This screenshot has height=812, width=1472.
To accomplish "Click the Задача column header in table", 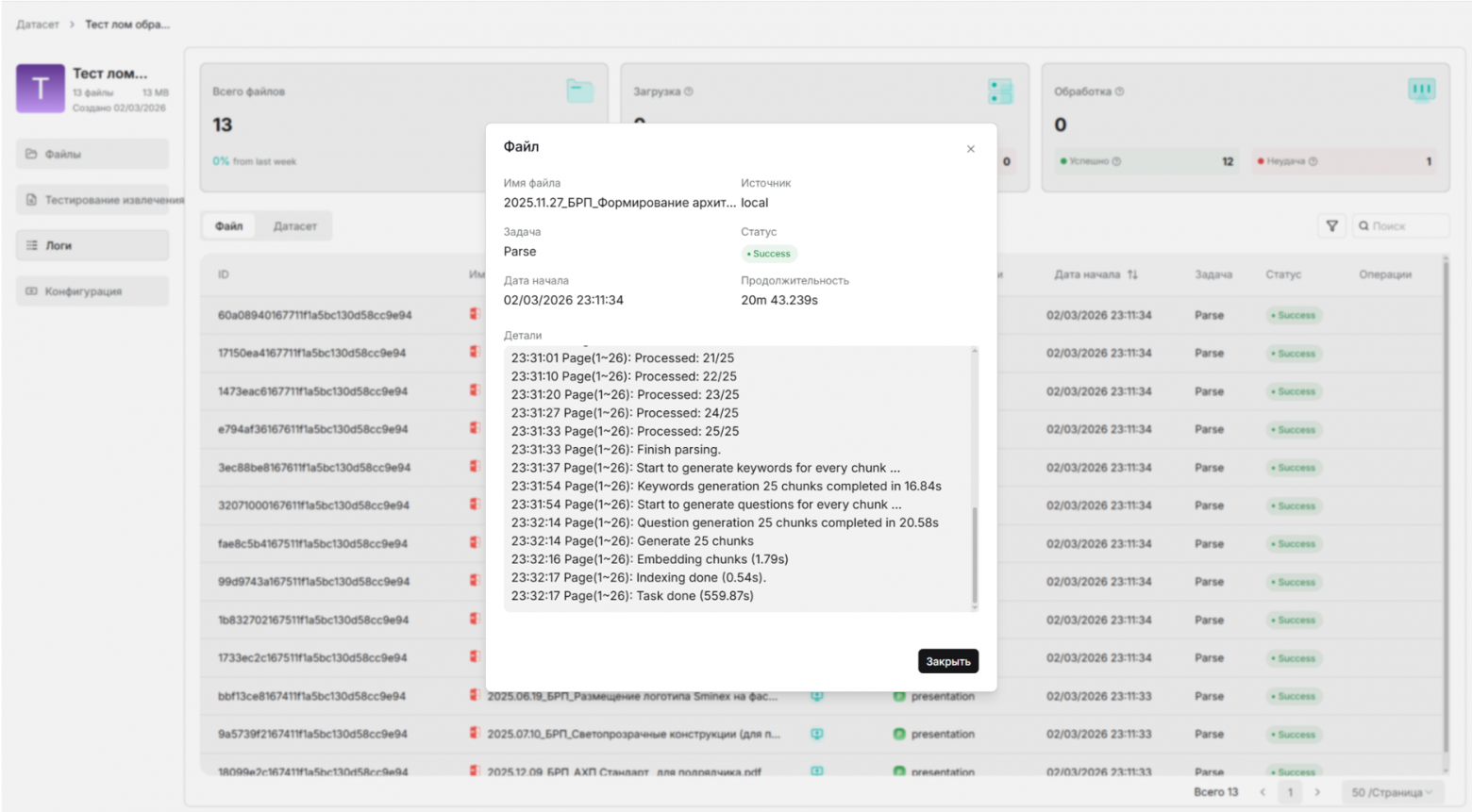I will (x=1213, y=274).
